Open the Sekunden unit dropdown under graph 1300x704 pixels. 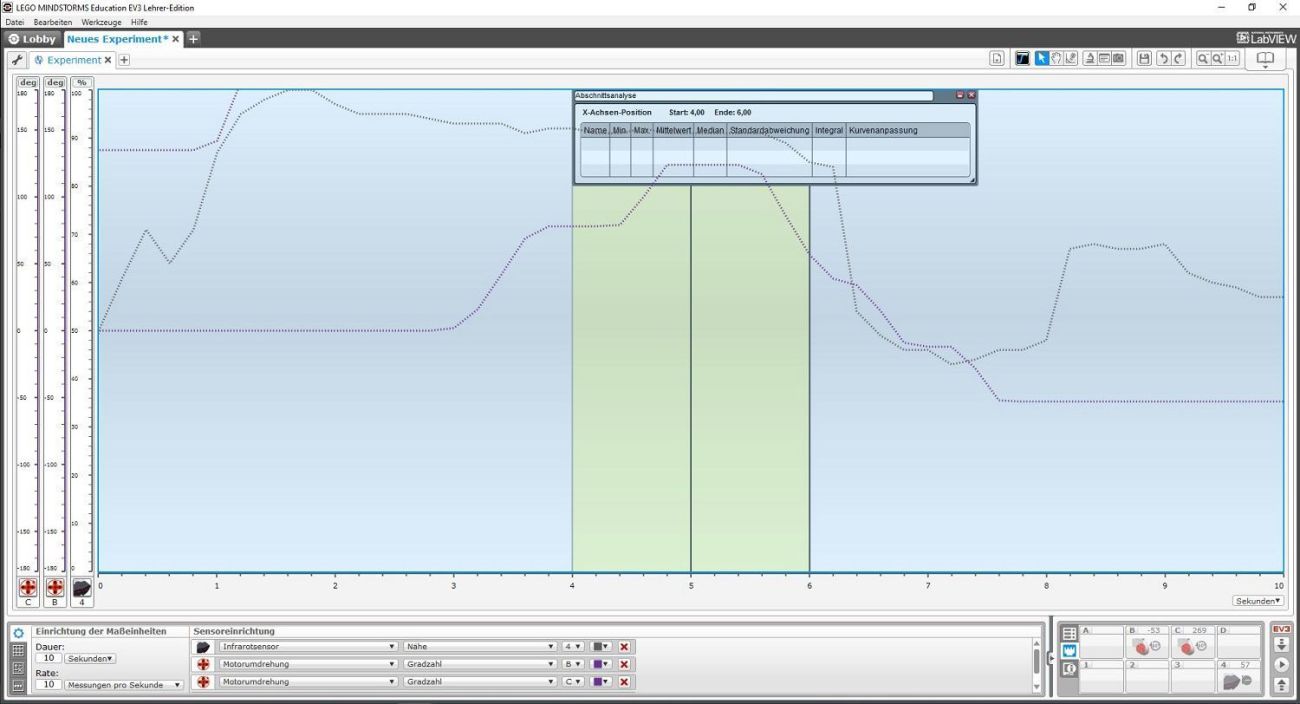pos(1257,601)
